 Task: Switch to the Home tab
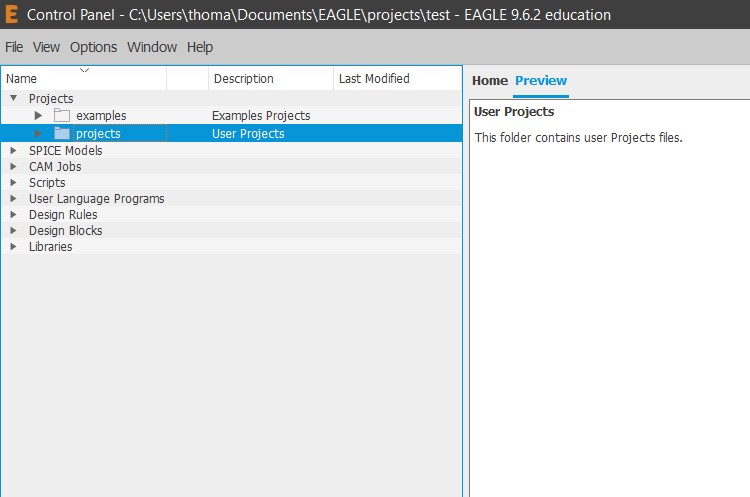coord(489,81)
